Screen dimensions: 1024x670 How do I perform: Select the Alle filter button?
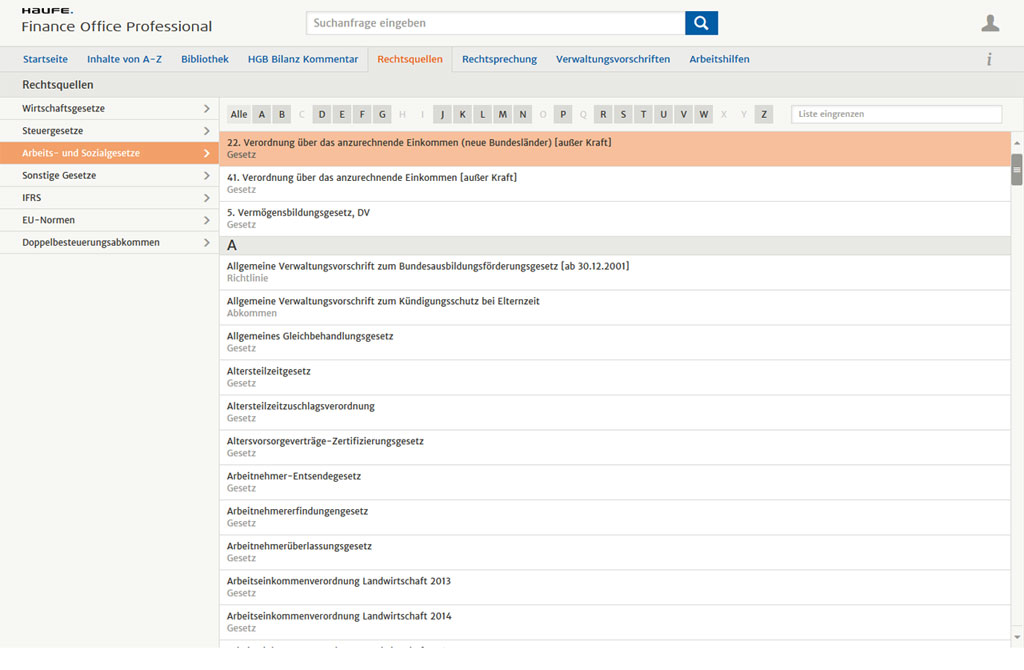[x=238, y=114]
